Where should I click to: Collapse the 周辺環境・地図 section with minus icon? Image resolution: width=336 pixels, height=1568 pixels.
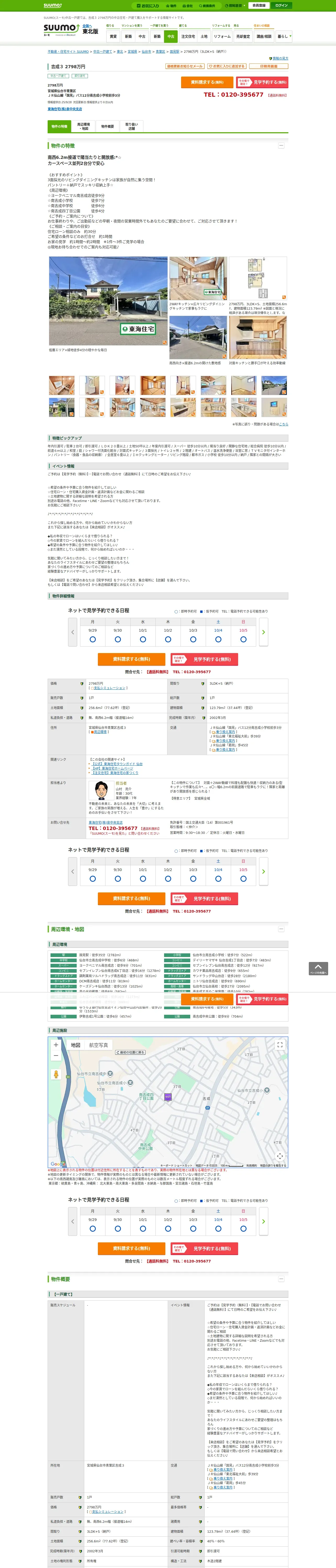tap(281, 929)
